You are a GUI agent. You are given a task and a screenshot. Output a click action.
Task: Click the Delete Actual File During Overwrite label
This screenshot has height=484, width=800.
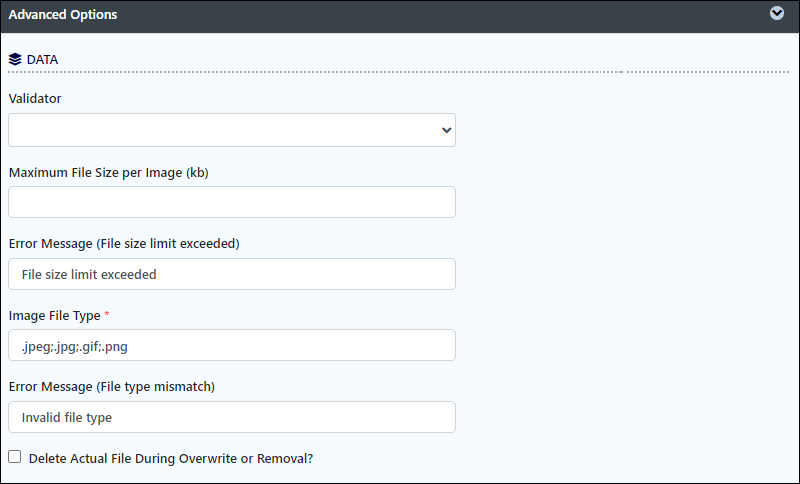click(x=171, y=458)
